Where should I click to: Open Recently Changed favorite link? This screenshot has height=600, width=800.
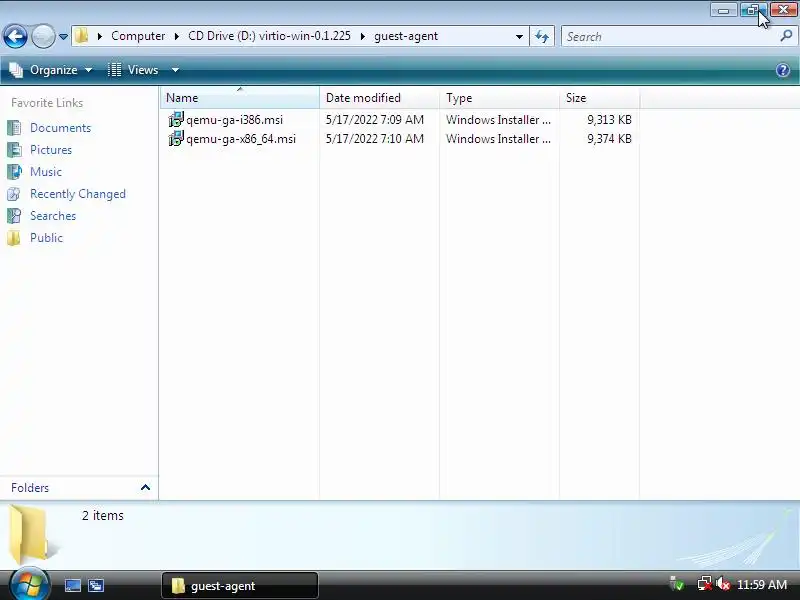click(78, 194)
